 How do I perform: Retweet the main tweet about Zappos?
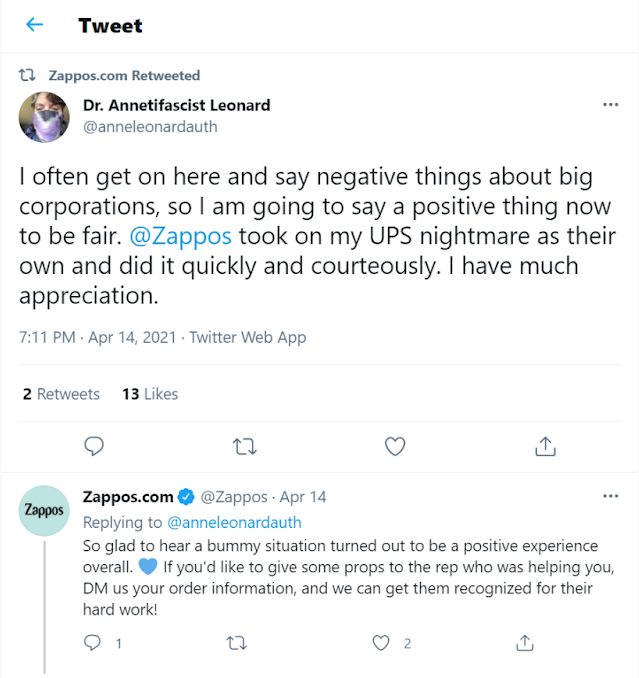pyautogui.click(x=244, y=445)
